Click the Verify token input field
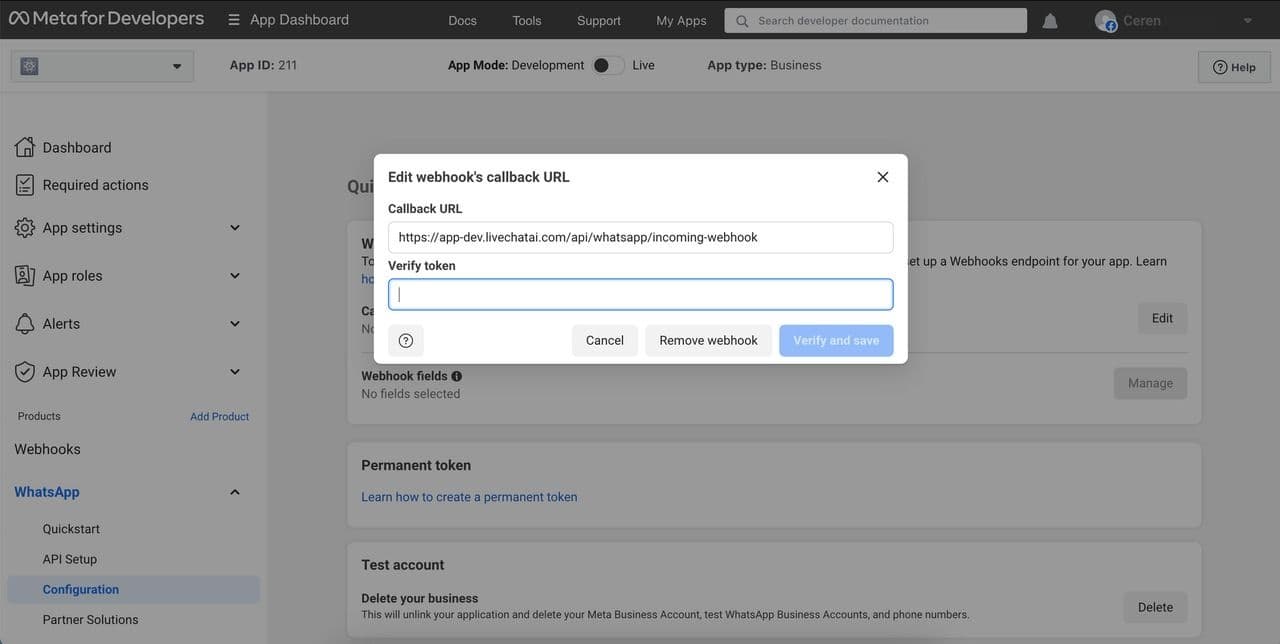The height and width of the screenshot is (644, 1280). pos(640,294)
